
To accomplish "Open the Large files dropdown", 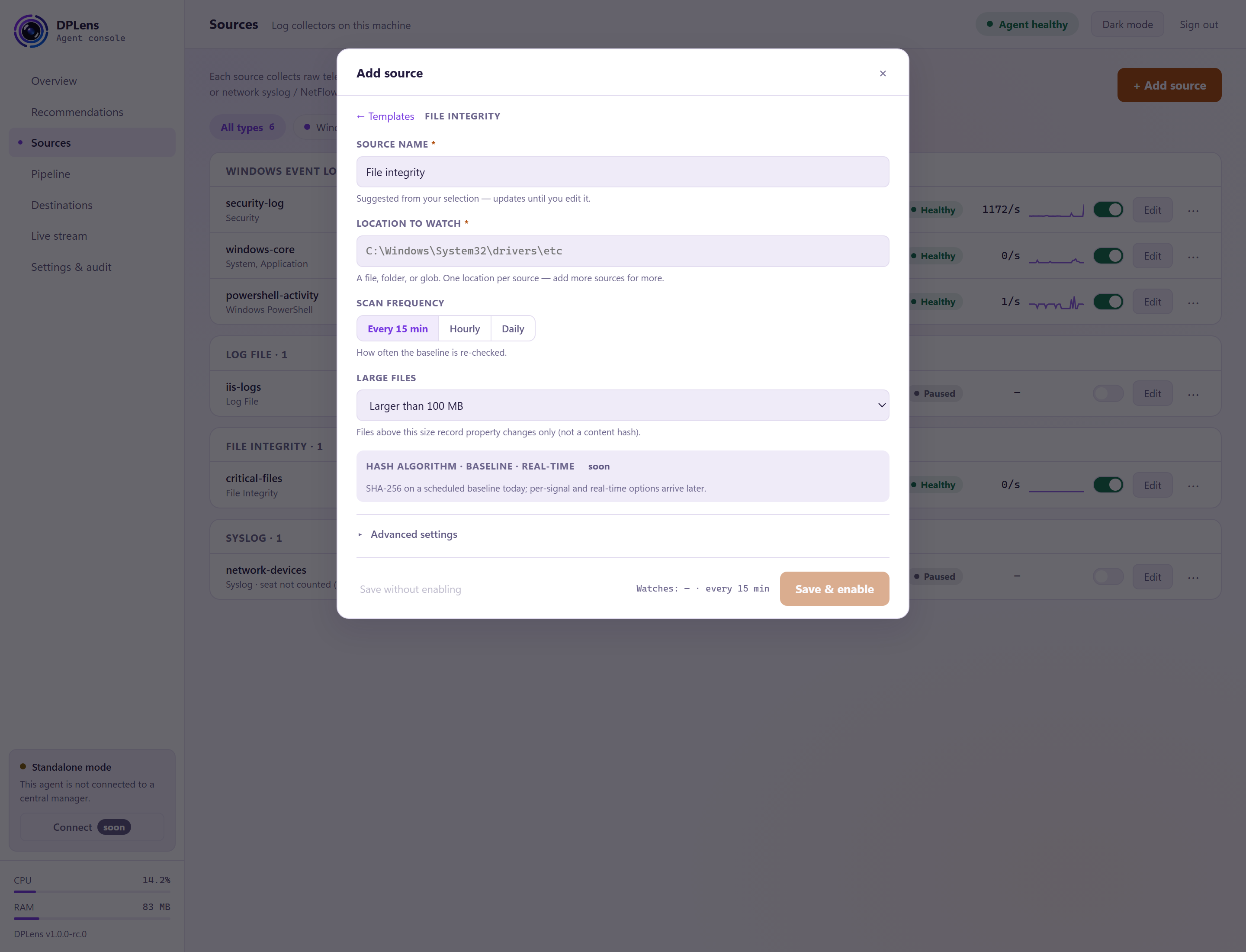I will tap(622, 405).
